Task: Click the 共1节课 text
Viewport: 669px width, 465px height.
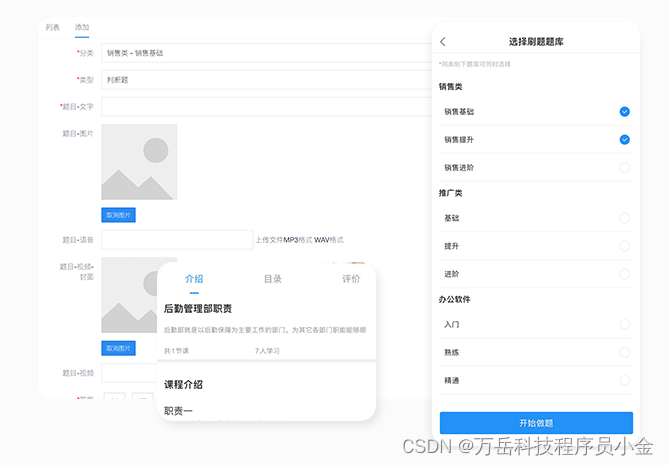Action: 176,351
